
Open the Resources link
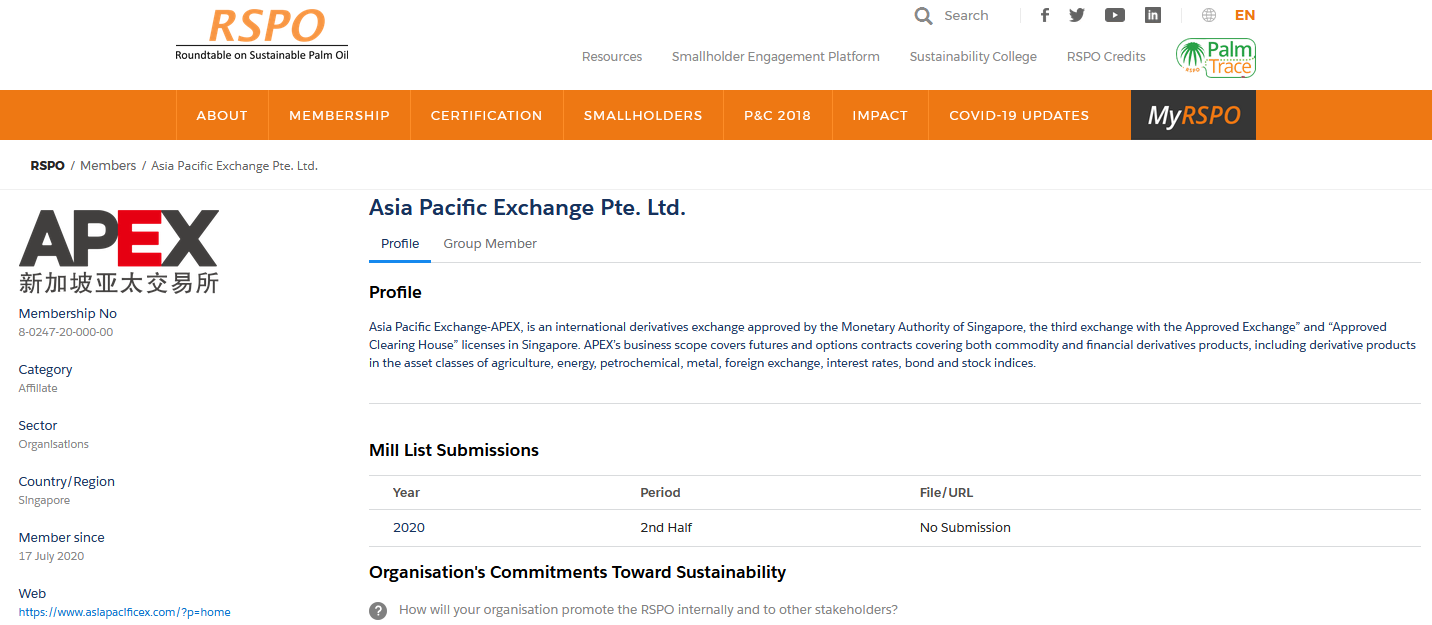pos(612,57)
